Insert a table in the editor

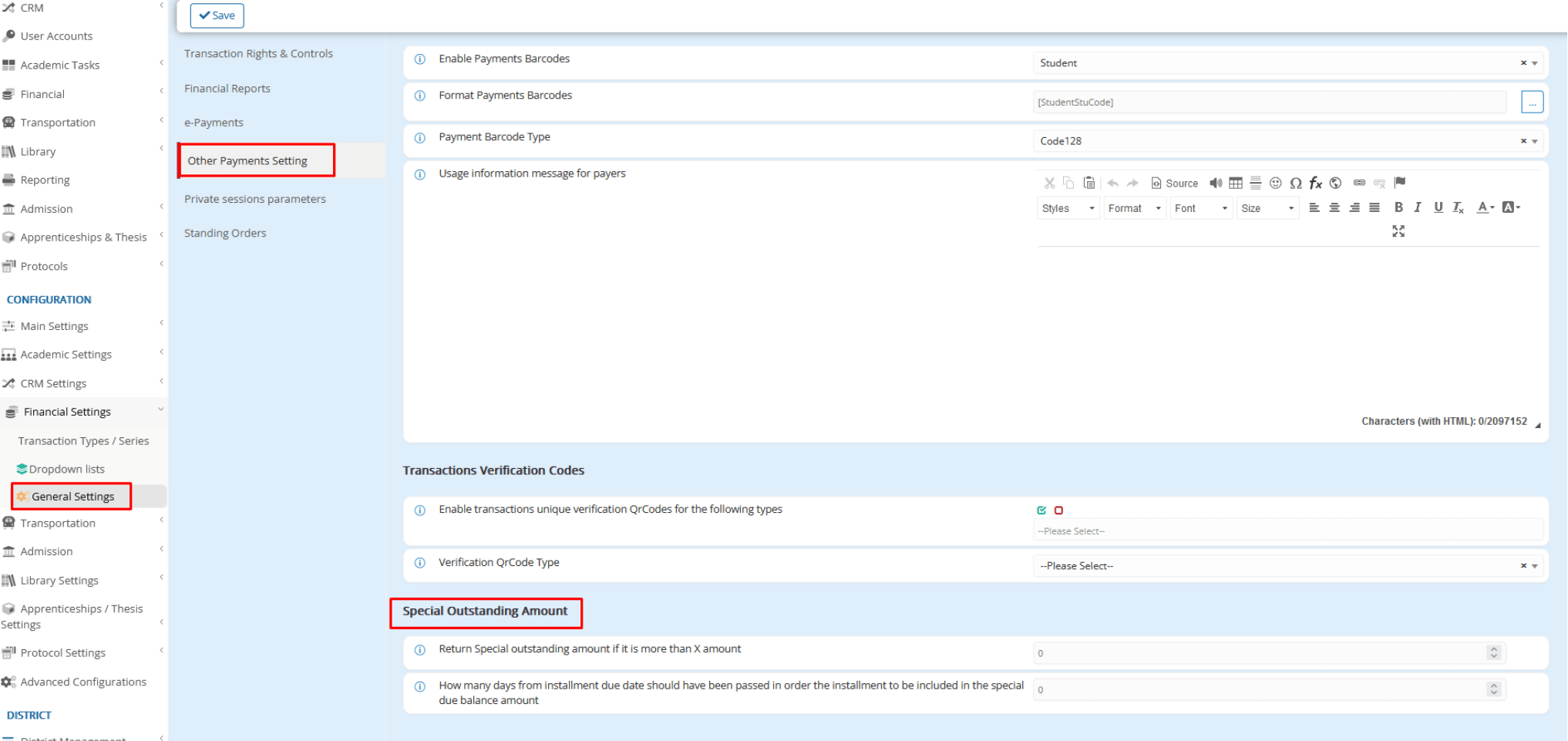coord(1236,183)
